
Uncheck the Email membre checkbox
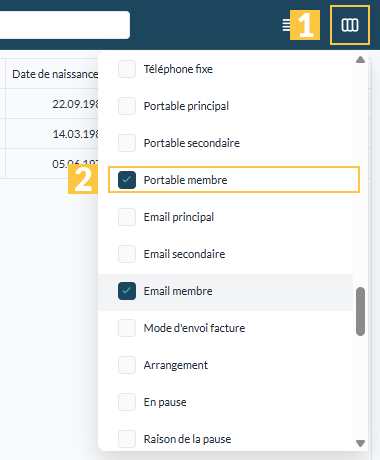tap(127, 291)
